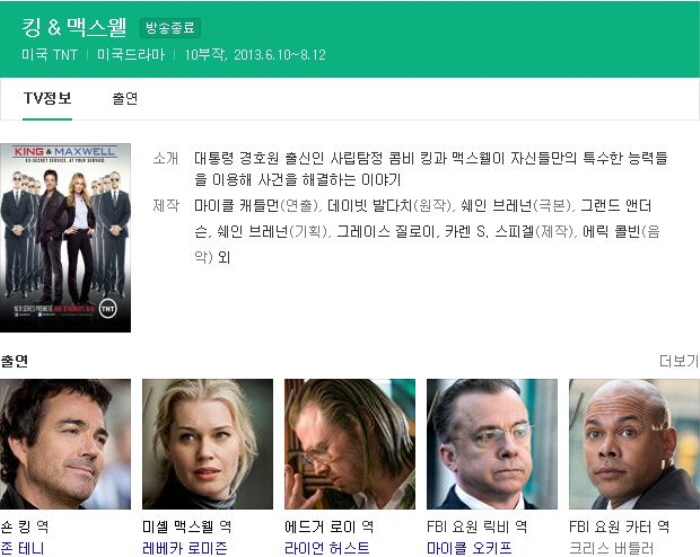
Task: Open the TV정보 tab
Action: [x=47, y=98]
